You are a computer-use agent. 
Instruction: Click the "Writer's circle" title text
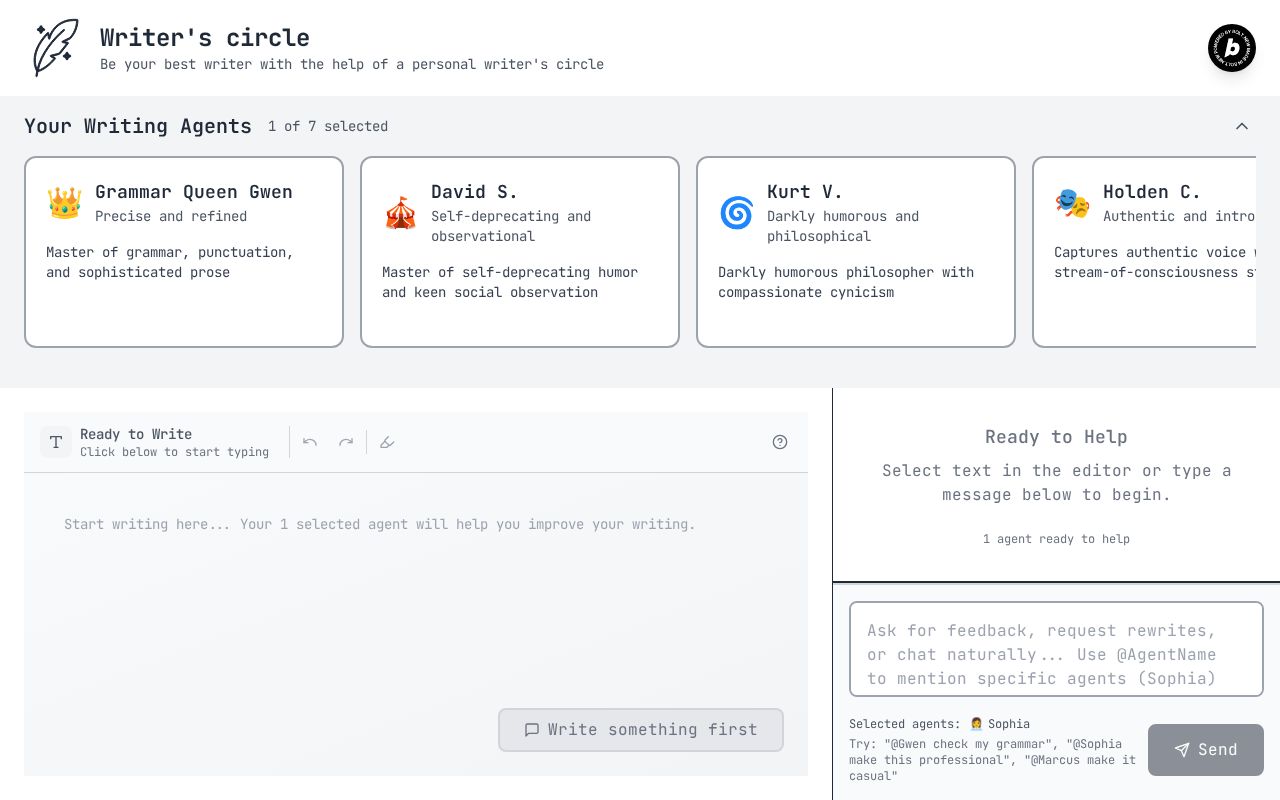point(205,38)
